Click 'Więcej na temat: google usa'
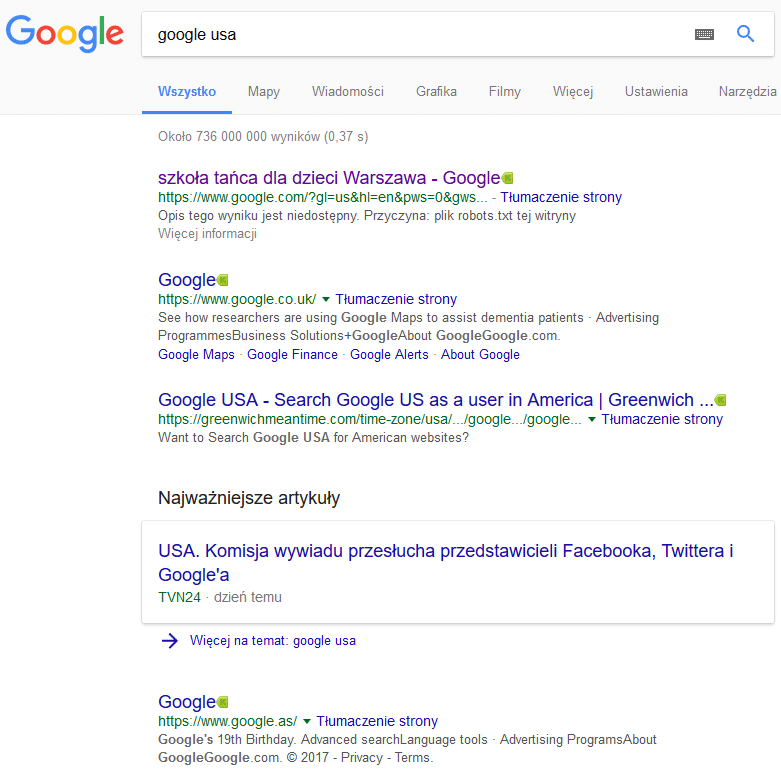 point(273,641)
